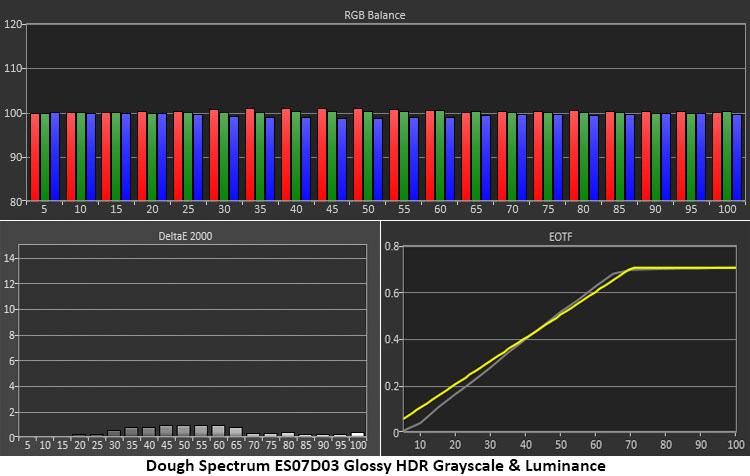Select x-axis label 75 in RGB Balance
The width and height of the screenshot is (750, 476).
point(548,209)
